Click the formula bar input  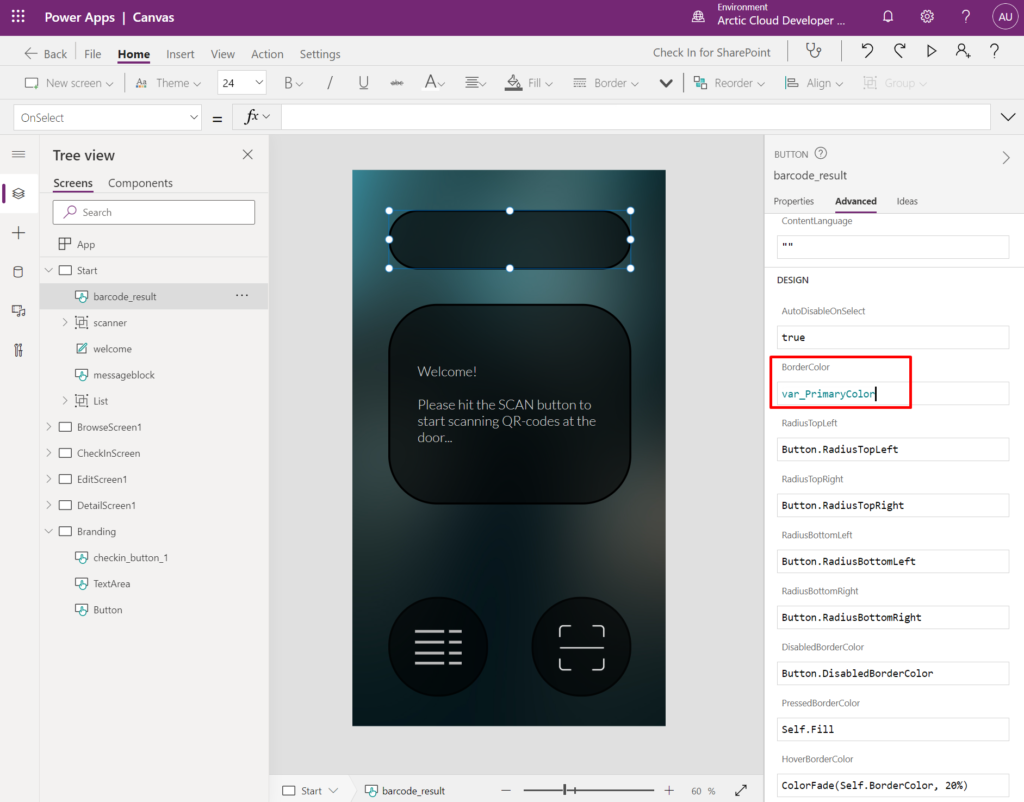pyautogui.click(x=635, y=117)
